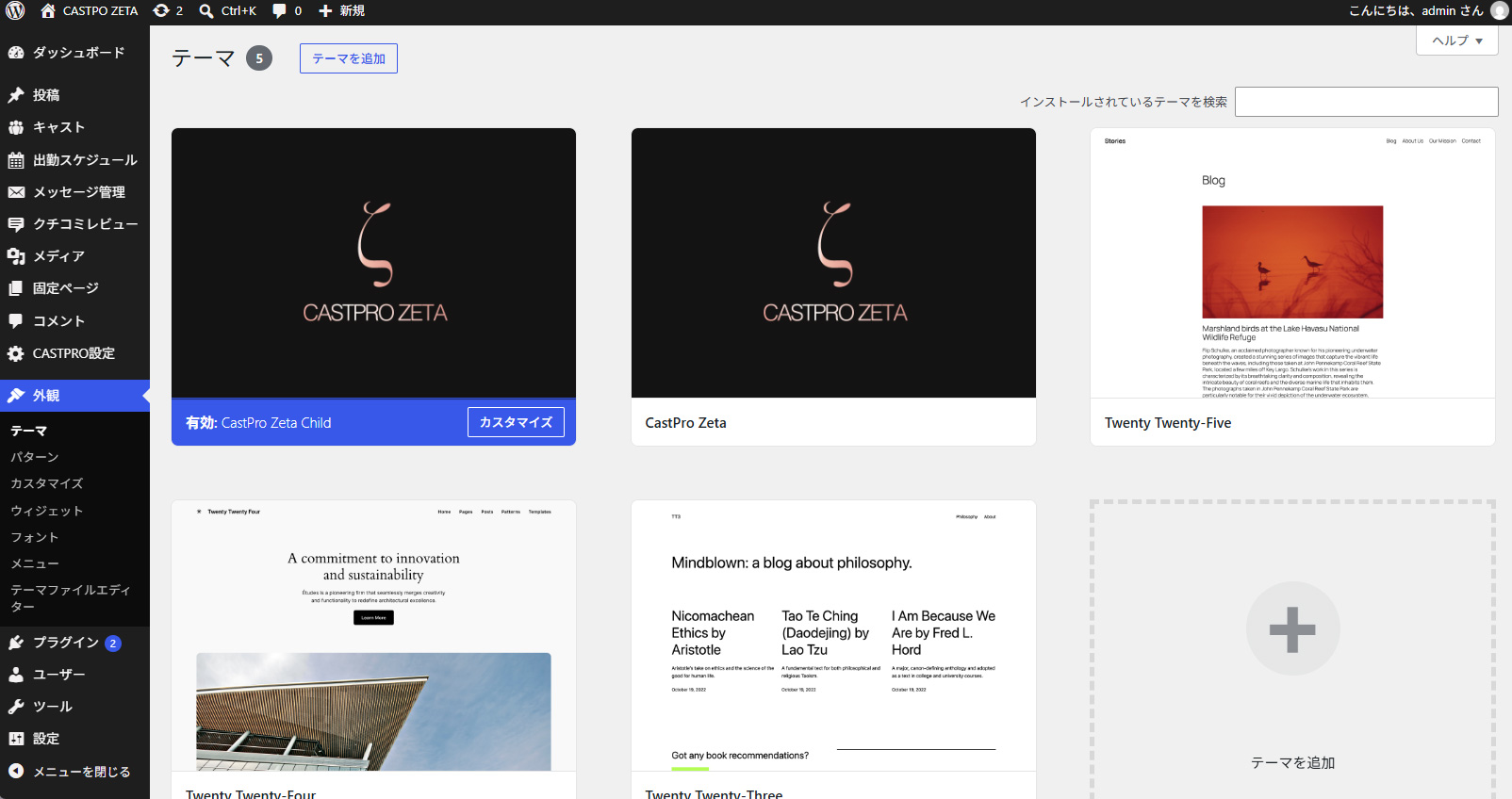This screenshot has height=799, width=1512.
Task: Open テーマファイルエディター submenu item
Action: [x=71, y=598]
